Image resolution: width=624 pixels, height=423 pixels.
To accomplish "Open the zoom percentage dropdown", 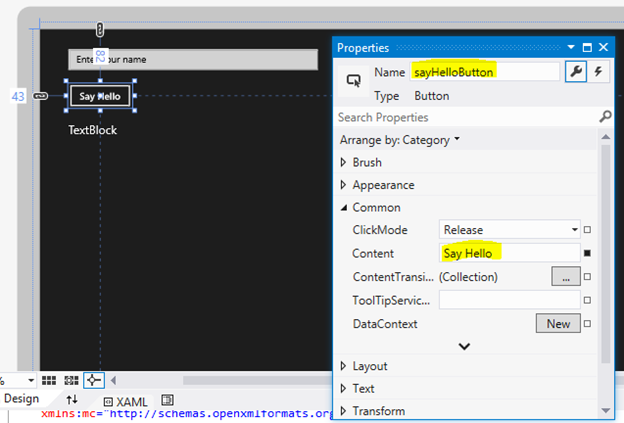I will click(30, 380).
